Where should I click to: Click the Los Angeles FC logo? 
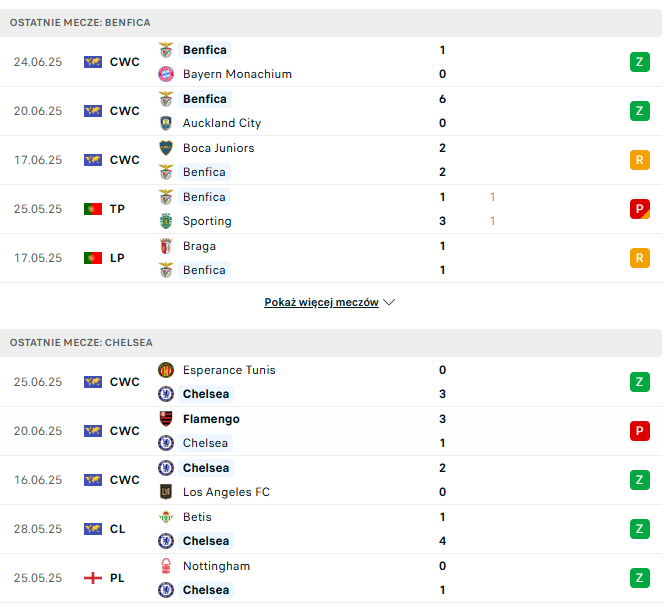166,492
